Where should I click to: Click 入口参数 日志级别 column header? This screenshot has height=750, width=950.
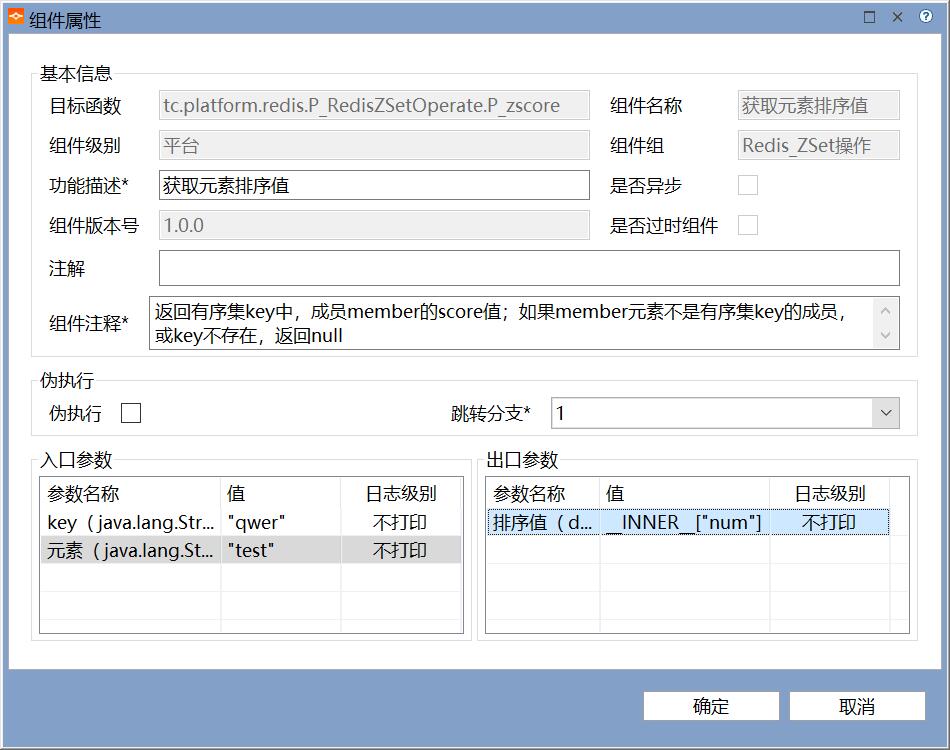401,493
